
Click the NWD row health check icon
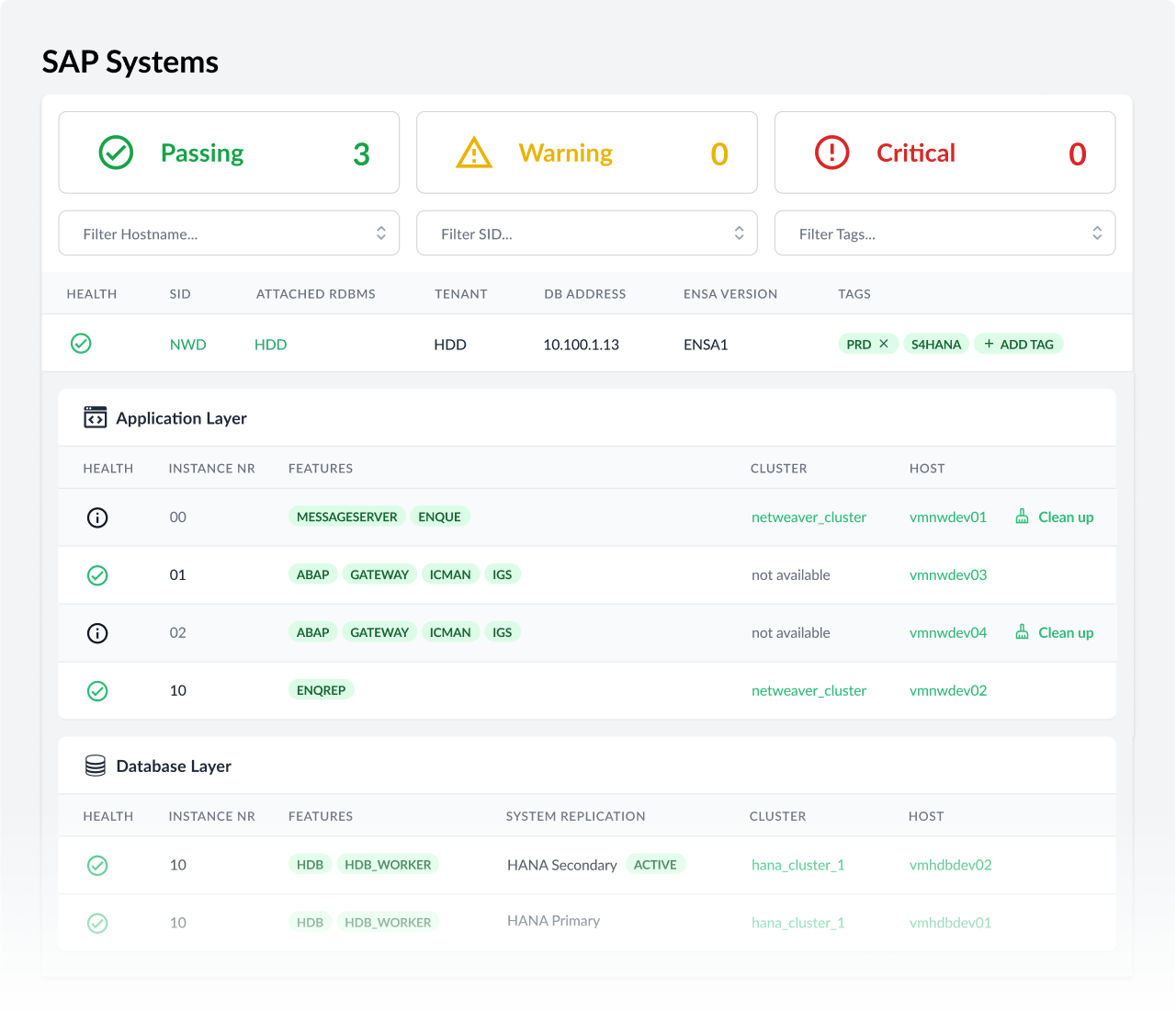point(81,344)
